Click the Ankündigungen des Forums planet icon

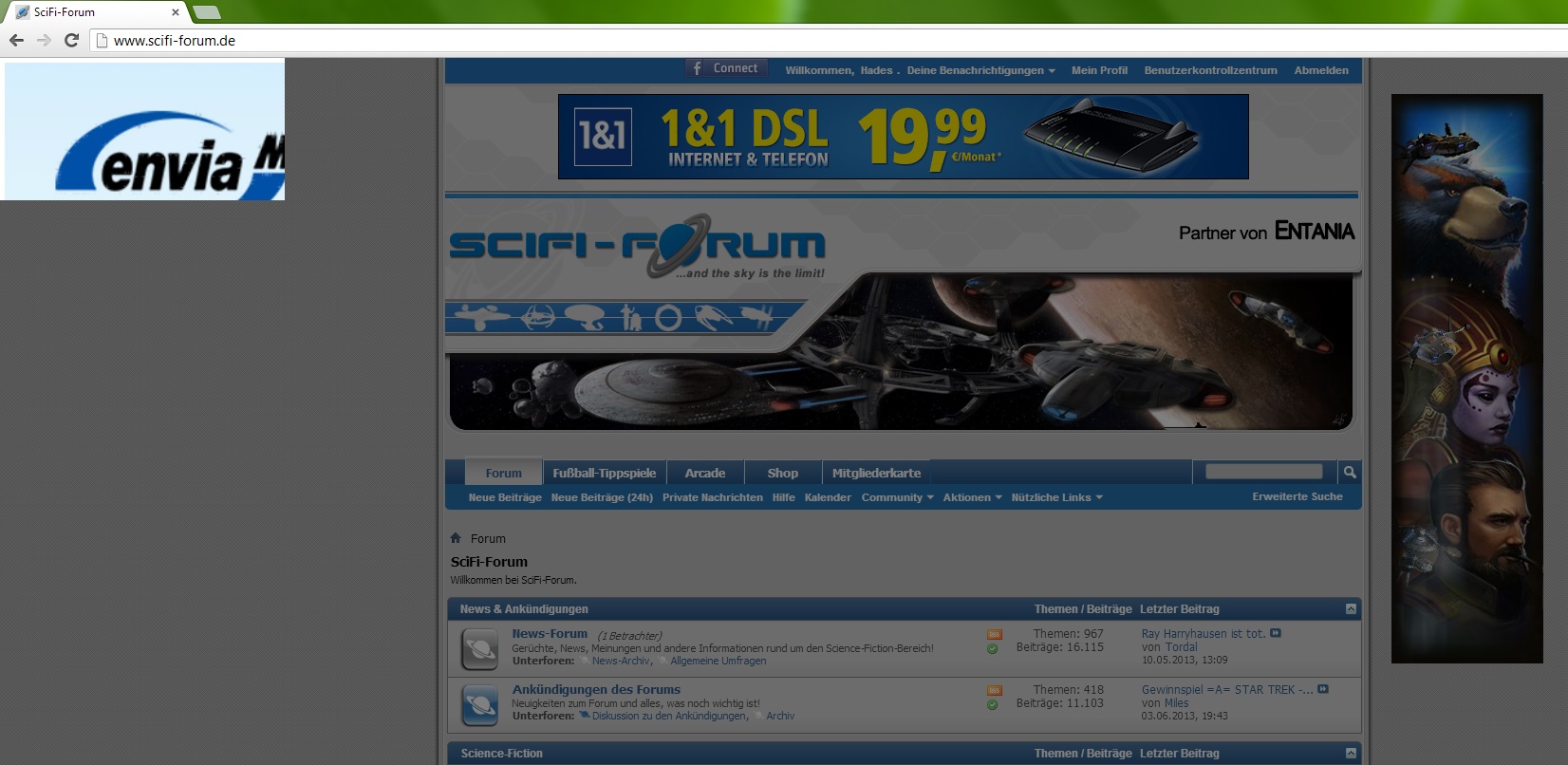pos(480,705)
